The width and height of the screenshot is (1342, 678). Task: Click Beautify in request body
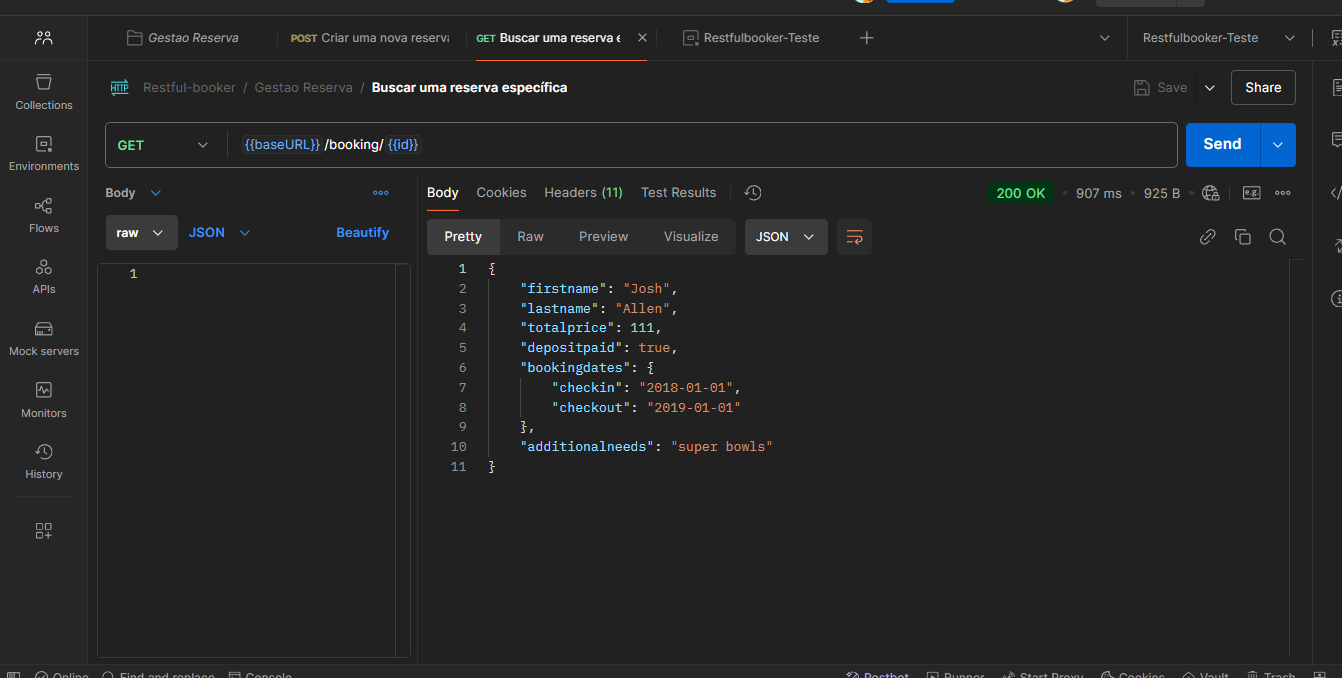362,233
